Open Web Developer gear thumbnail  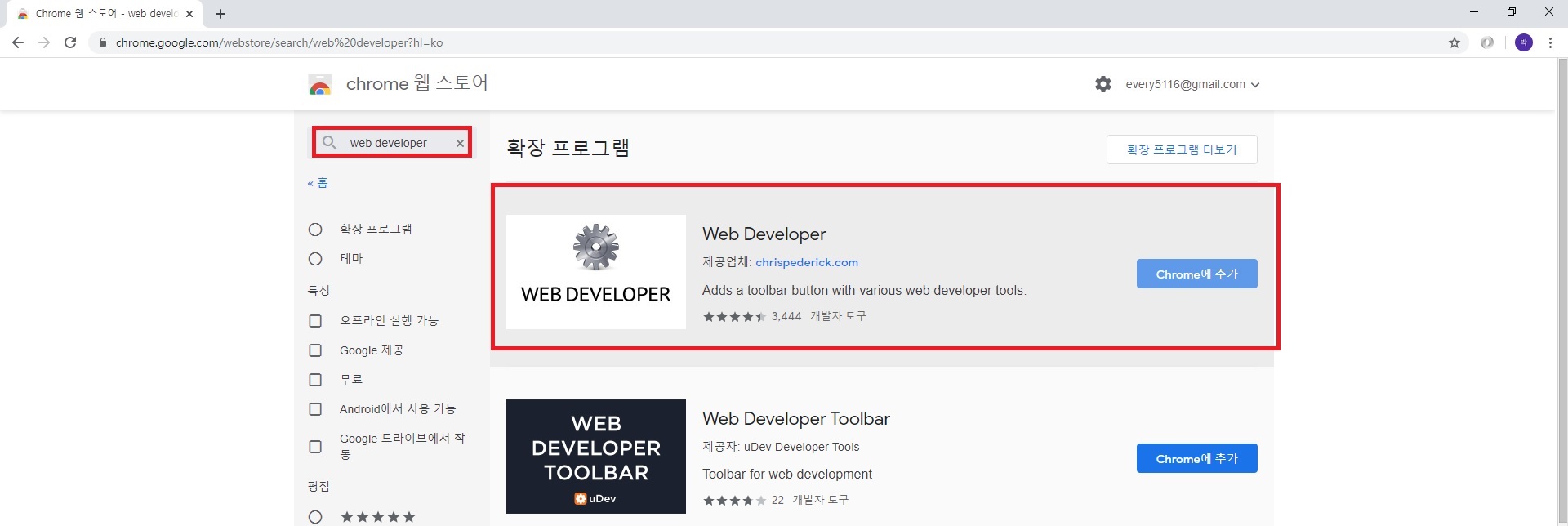596,272
